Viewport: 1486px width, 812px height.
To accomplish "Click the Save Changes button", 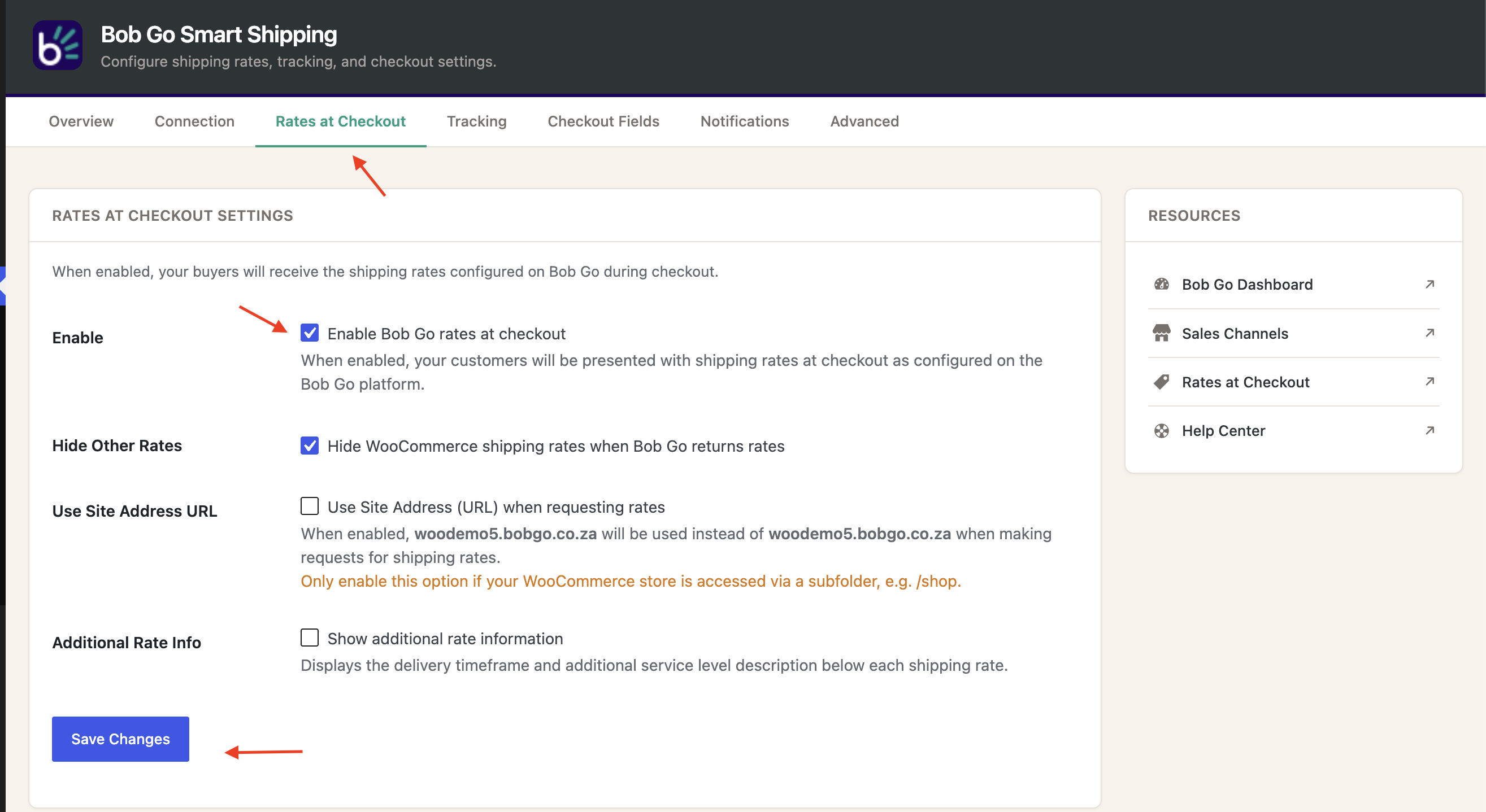I will point(120,739).
